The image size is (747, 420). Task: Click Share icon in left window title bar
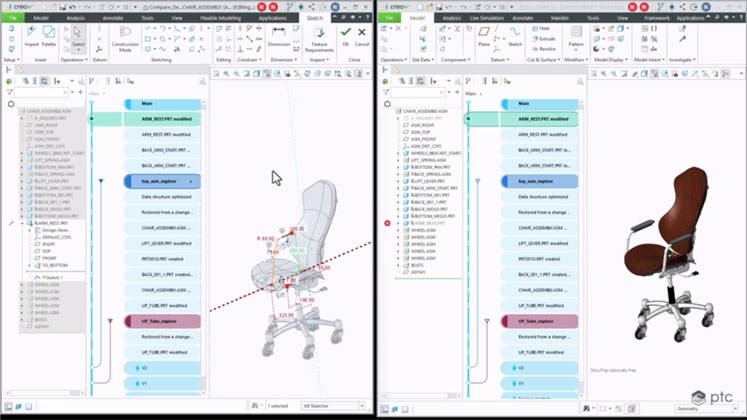(x=312, y=7)
